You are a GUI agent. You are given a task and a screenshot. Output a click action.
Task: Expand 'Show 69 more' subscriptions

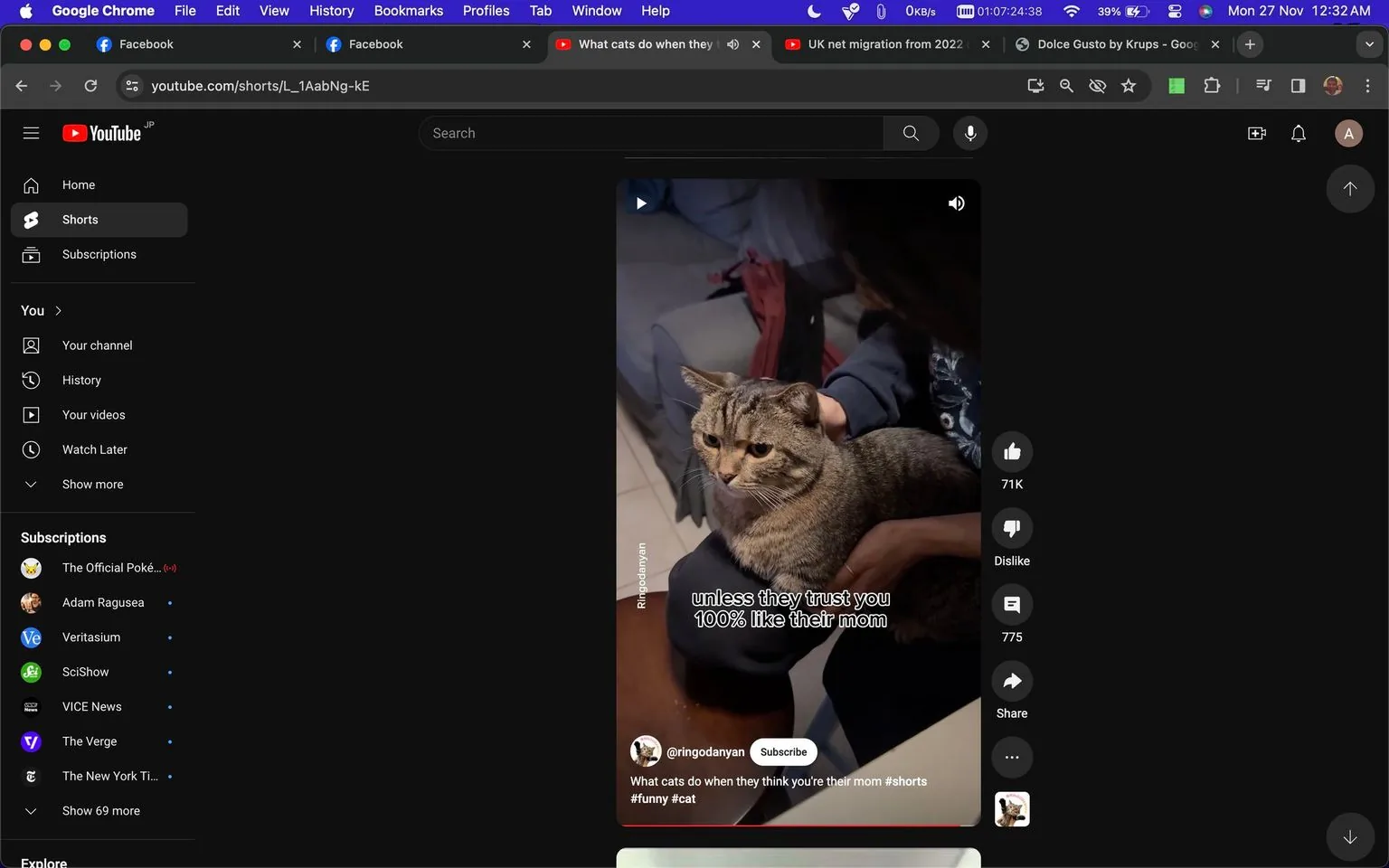(100, 810)
